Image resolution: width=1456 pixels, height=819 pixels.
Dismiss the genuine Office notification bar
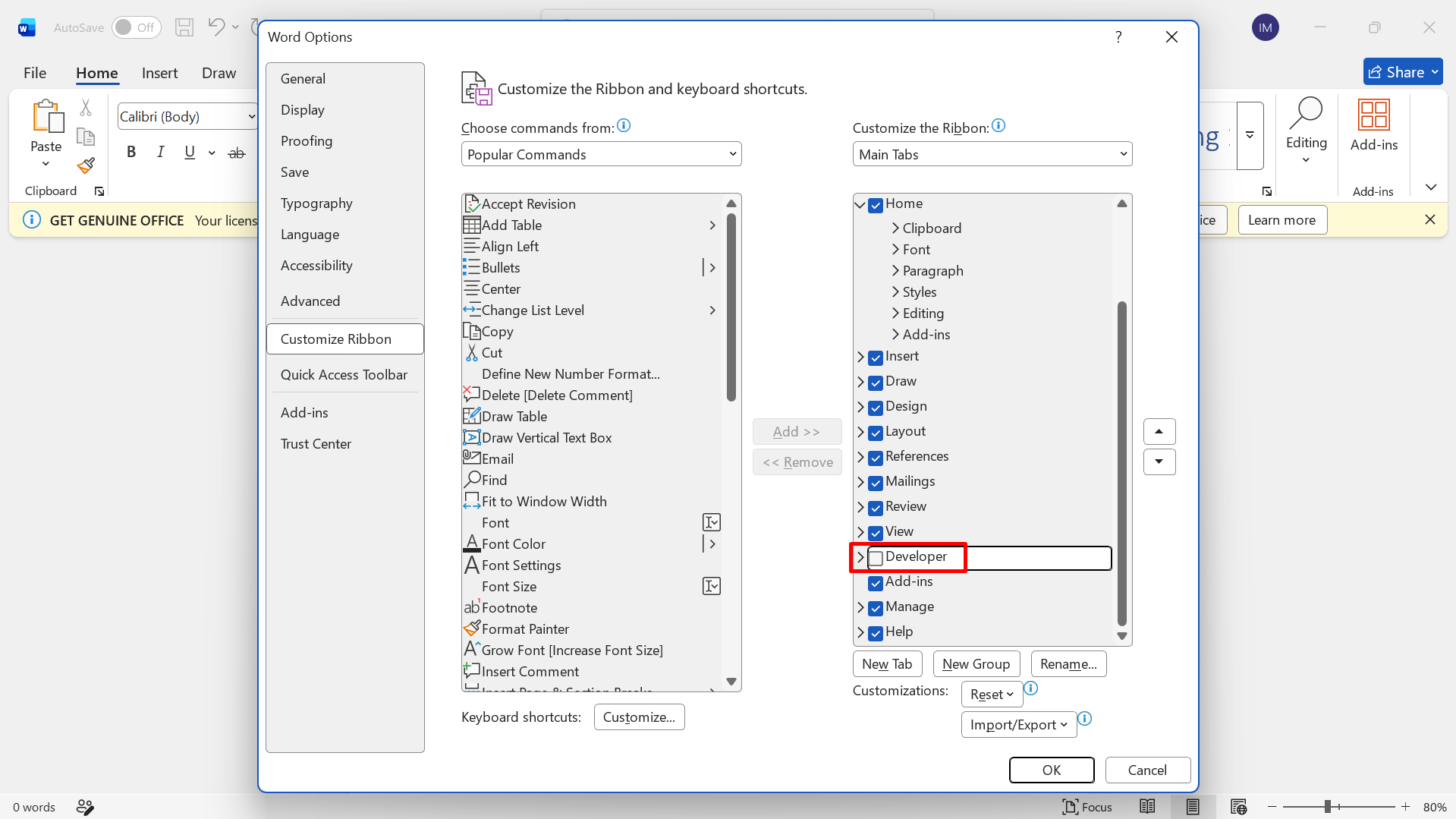(x=1430, y=219)
